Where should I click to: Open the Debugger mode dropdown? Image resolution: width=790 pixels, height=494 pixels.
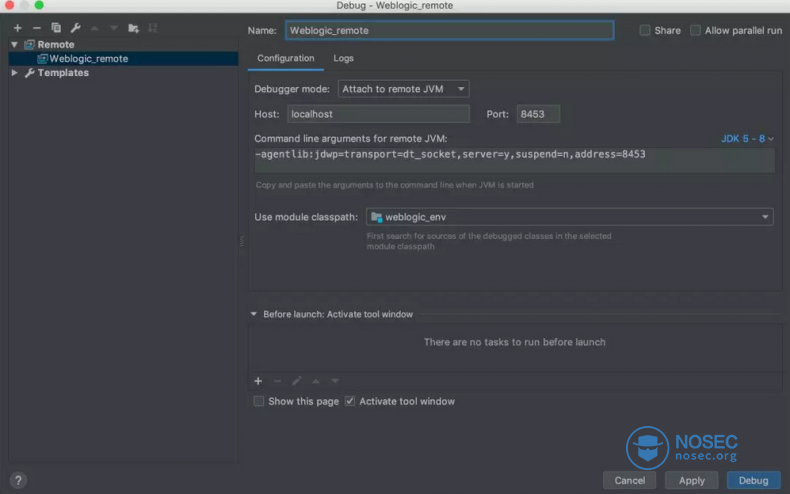click(403, 89)
